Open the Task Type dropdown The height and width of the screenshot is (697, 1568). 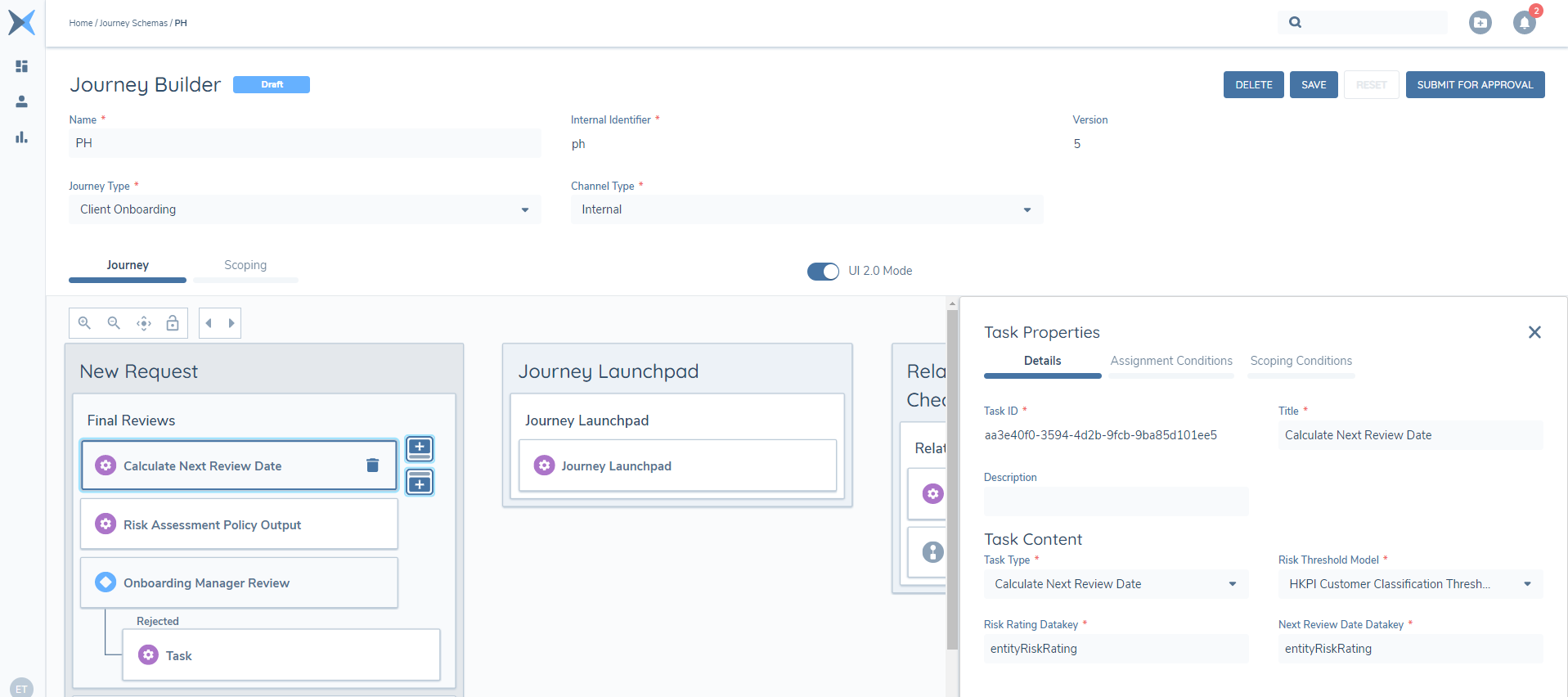tap(1232, 584)
